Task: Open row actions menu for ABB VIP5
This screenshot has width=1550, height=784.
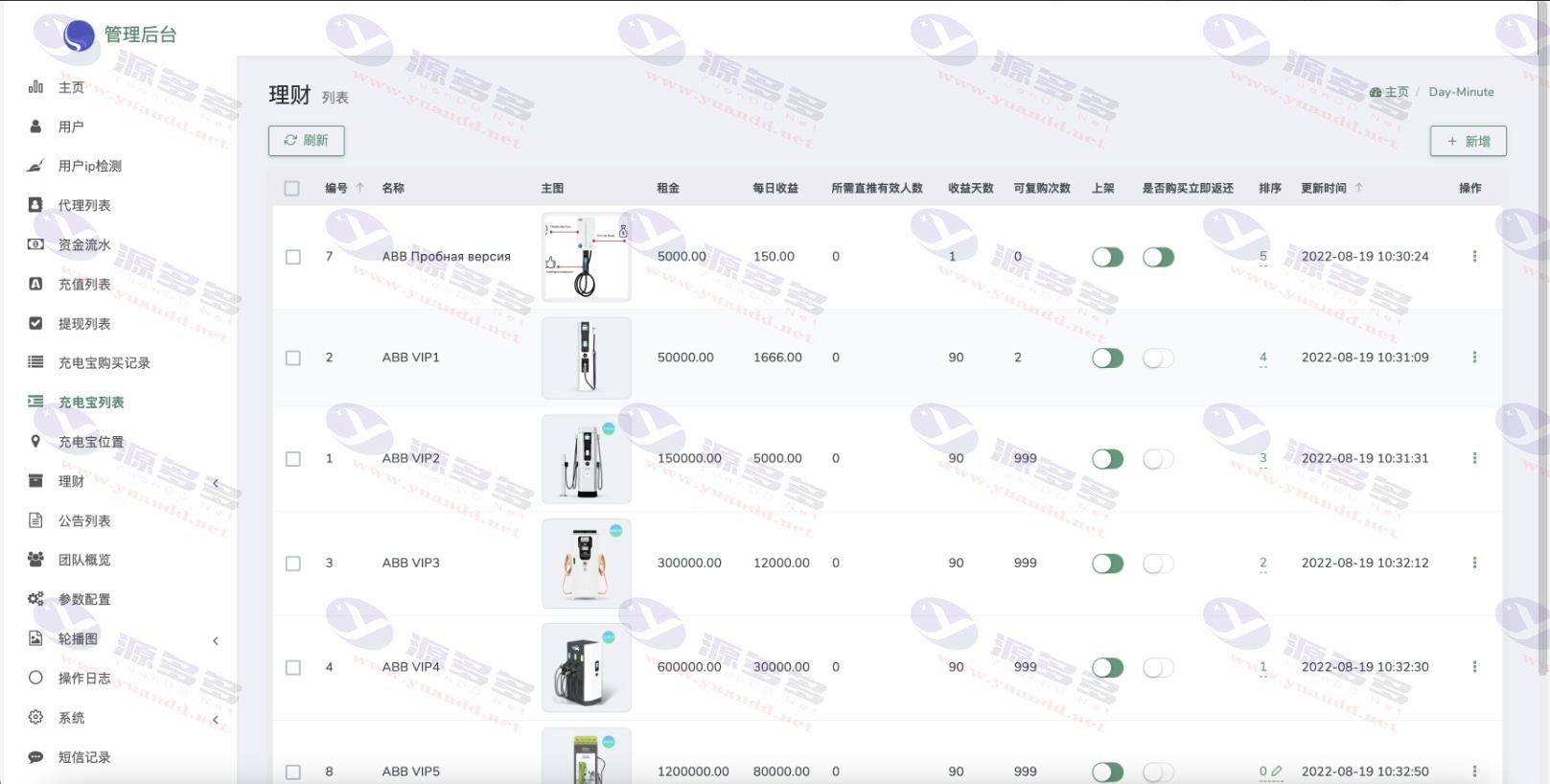Action: (x=1474, y=772)
